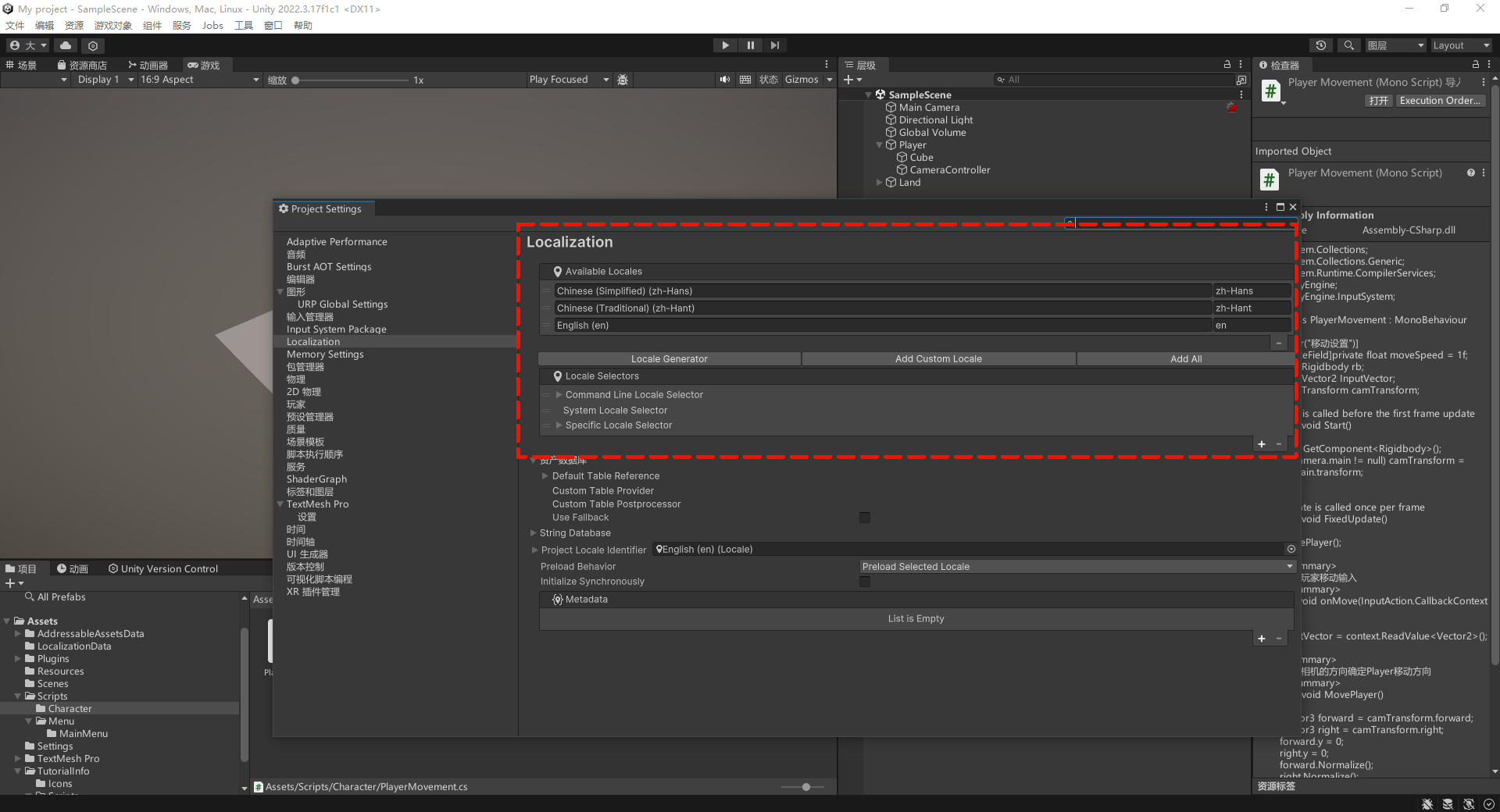This screenshot has height=812, width=1500.
Task: Toggle Mute Audio in the Game view
Action: pyautogui.click(x=725, y=80)
